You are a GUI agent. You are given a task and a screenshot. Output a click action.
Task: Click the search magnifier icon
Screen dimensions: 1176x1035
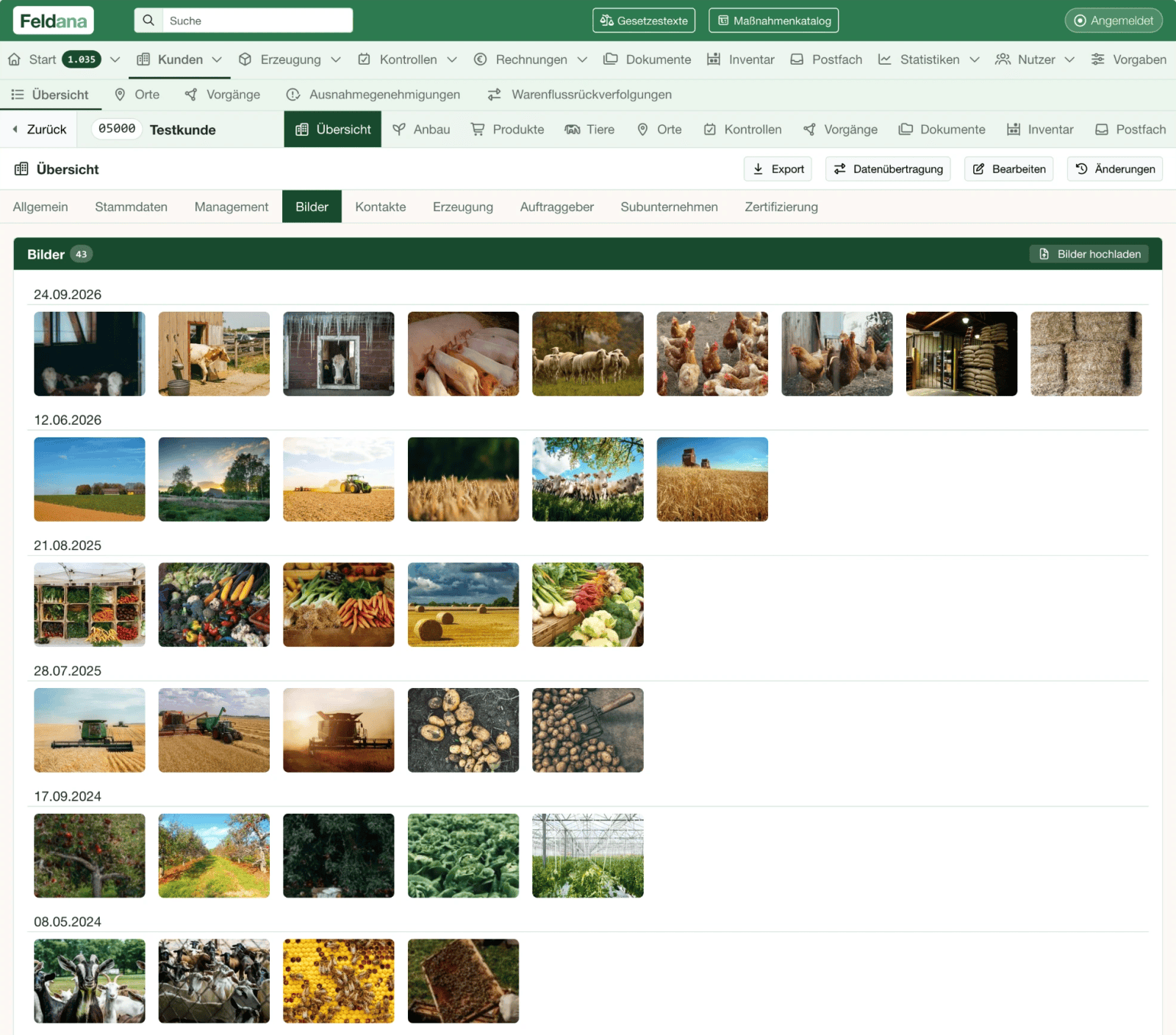click(148, 21)
